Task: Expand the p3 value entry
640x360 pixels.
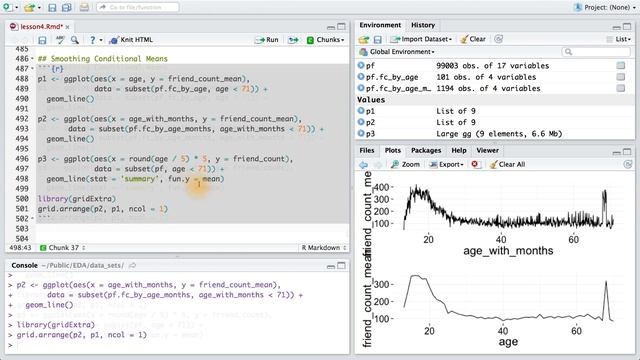Action: tap(361, 133)
